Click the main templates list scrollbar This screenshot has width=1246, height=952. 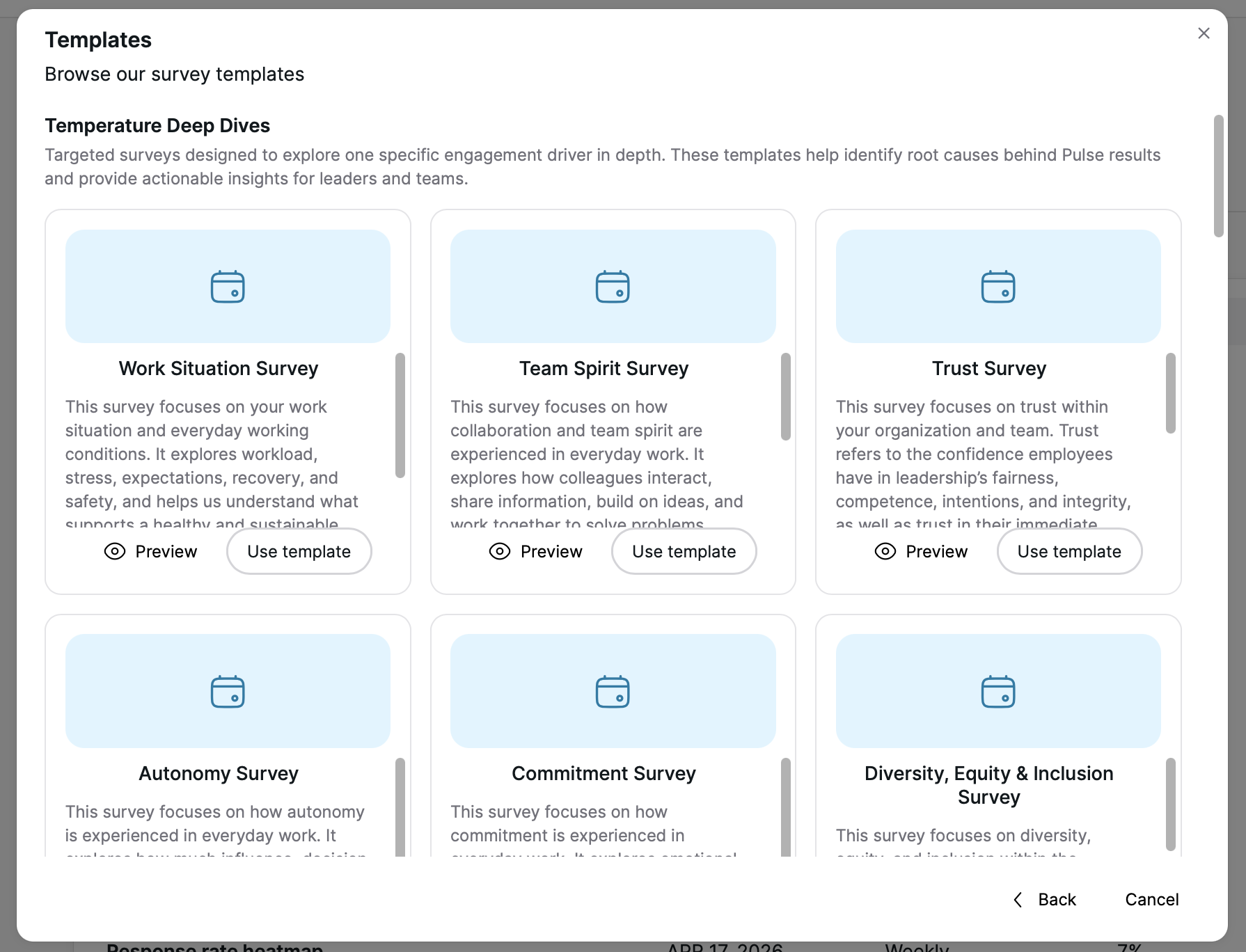[1218, 176]
